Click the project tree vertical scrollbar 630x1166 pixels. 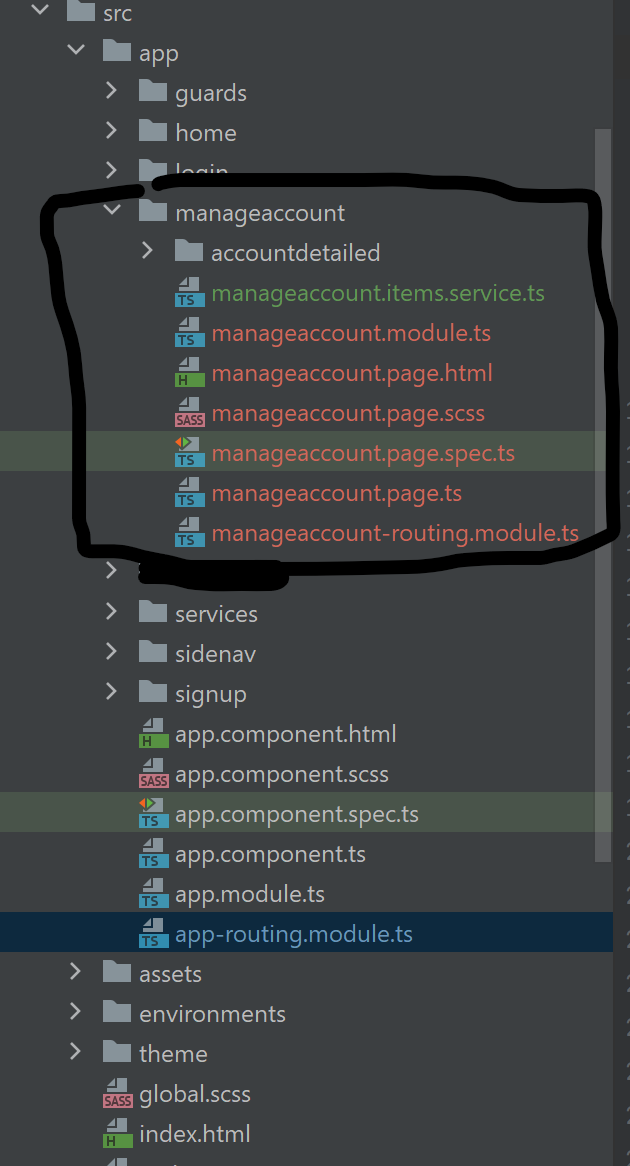pos(602,495)
